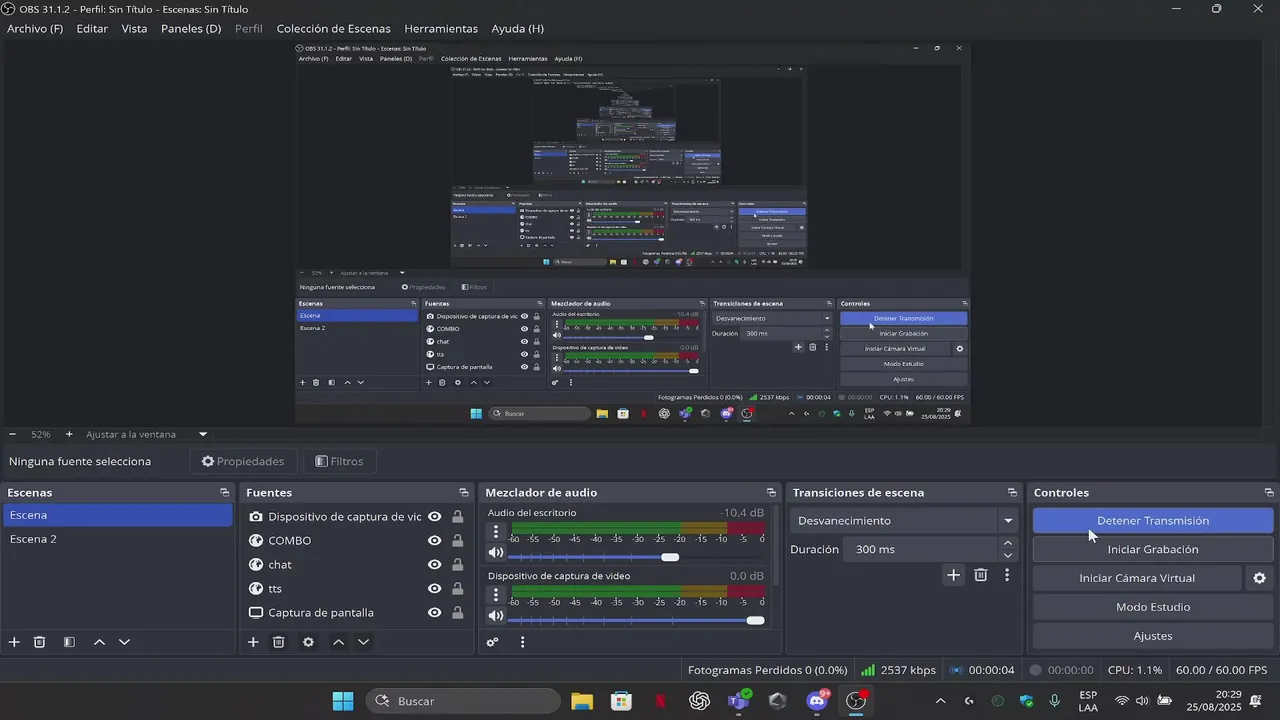The width and height of the screenshot is (1280, 720).
Task: Open Editar menu
Action: tap(92, 29)
